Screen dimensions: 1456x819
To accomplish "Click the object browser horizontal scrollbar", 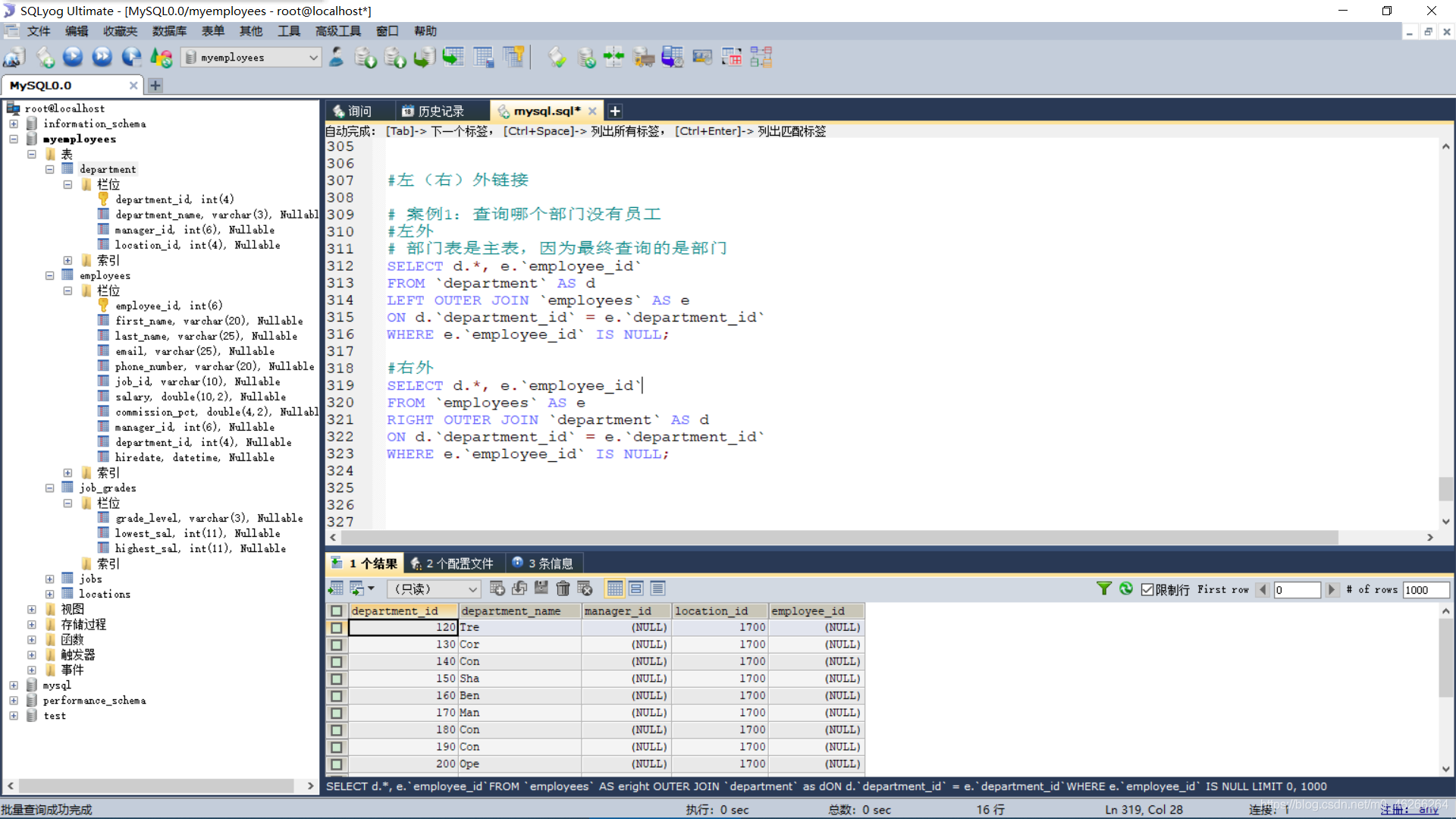I will pos(155,786).
